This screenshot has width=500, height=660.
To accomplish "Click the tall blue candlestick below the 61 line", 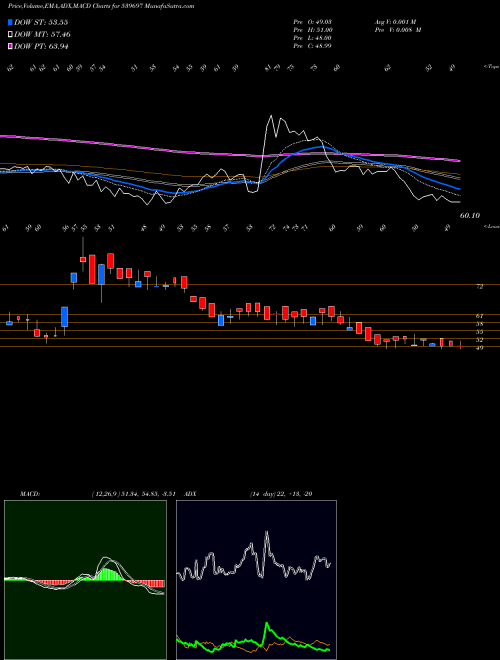I will coord(64,317).
